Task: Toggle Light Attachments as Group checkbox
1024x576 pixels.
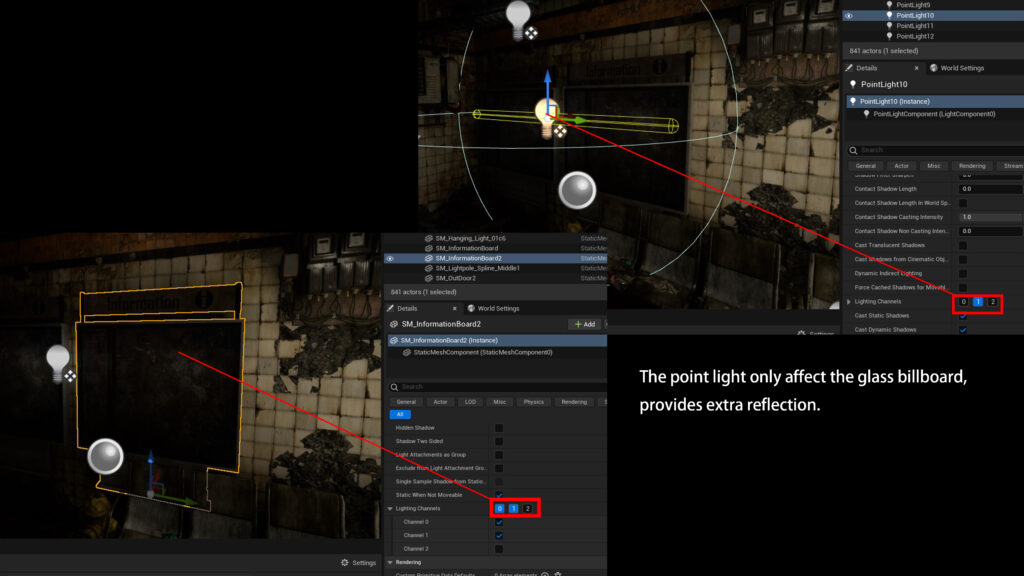Action: [499, 455]
